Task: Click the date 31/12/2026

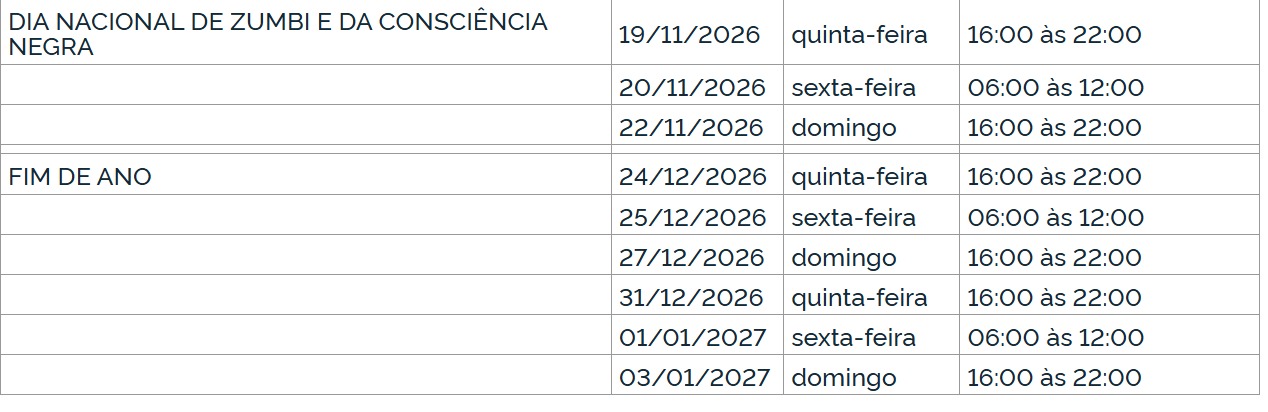Action: point(691,298)
